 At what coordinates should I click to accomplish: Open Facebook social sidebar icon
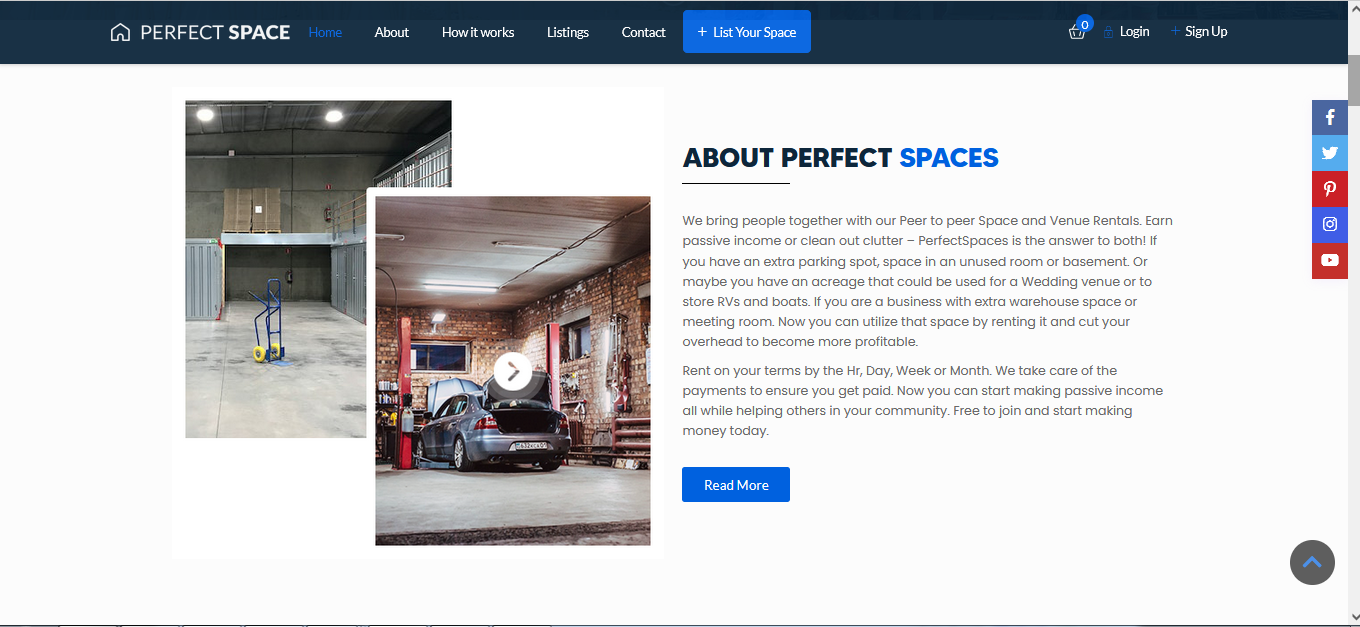point(1330,117)
